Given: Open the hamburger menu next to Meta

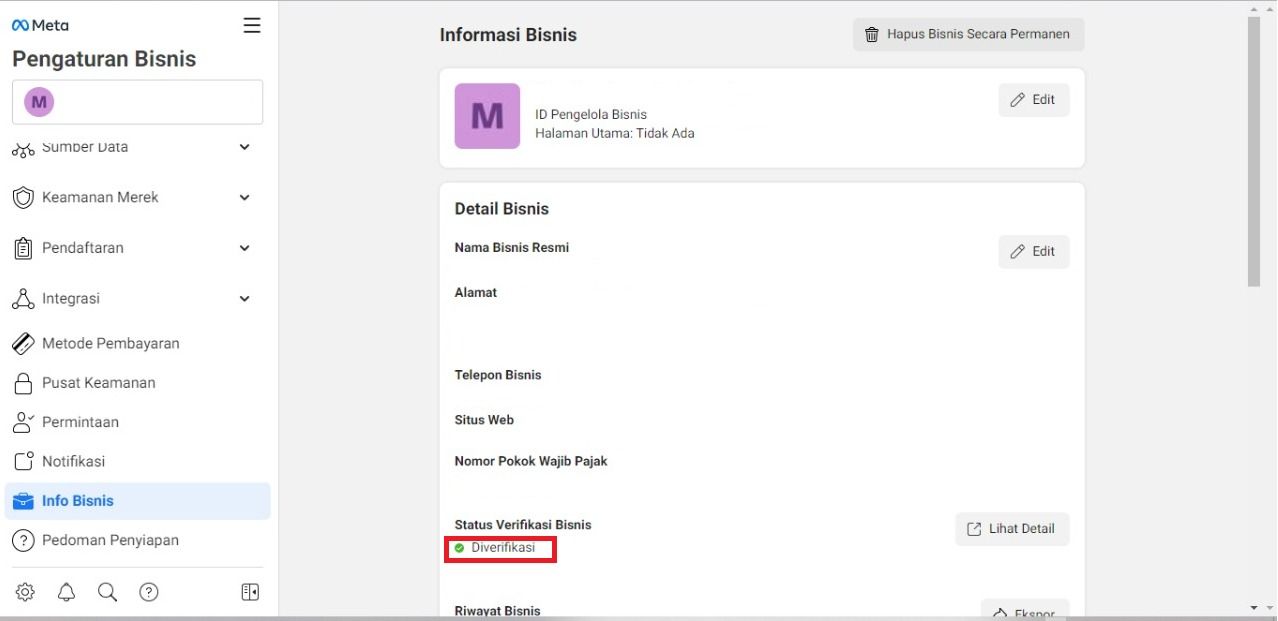Looking at the screenshot, I should (x=252, y=26).
